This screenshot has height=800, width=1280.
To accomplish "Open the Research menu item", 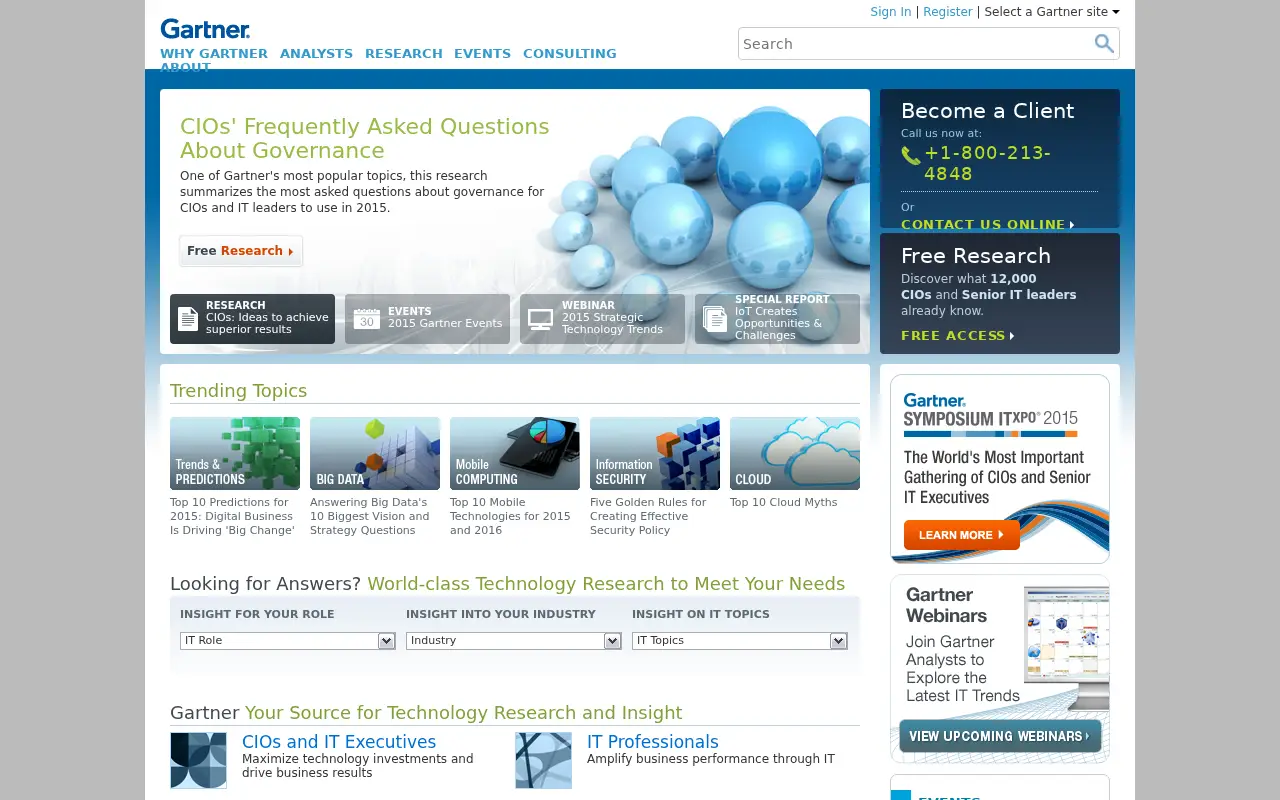I will [404, 54].
